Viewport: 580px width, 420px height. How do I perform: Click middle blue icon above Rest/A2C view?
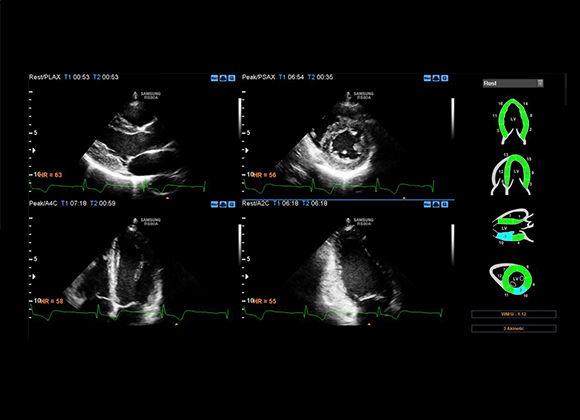(436, 204)
